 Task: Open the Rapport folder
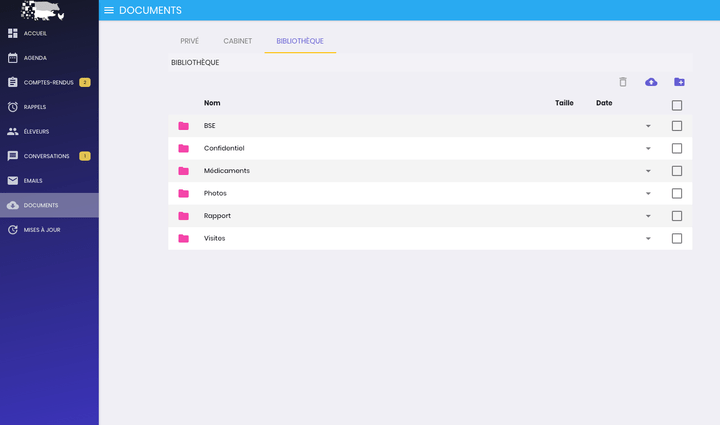pos(217,216)
